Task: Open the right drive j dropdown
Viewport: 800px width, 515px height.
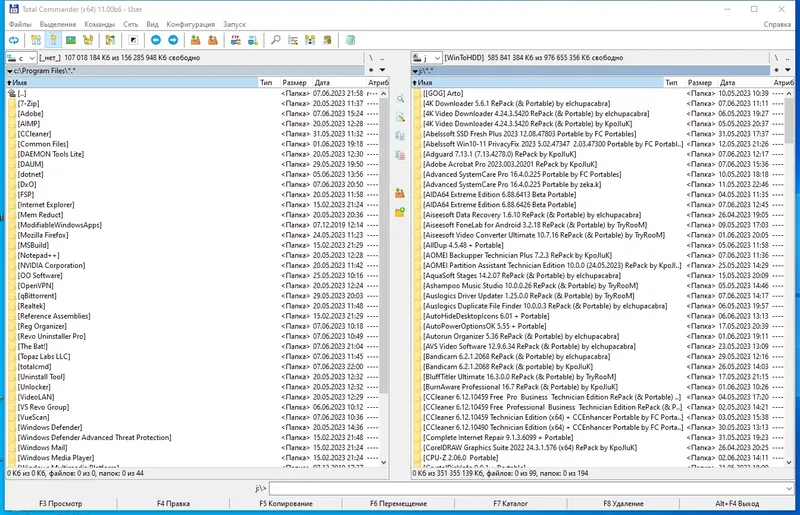Action: click(x=427, y=58)
